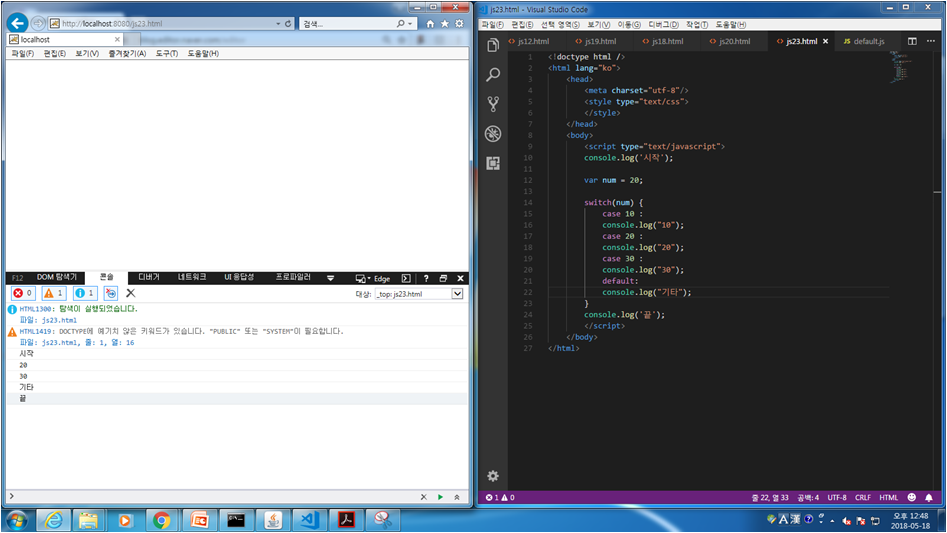947x533 pixels.
Task: Go forward in Internet Explorer
Action: click(38, 23)
